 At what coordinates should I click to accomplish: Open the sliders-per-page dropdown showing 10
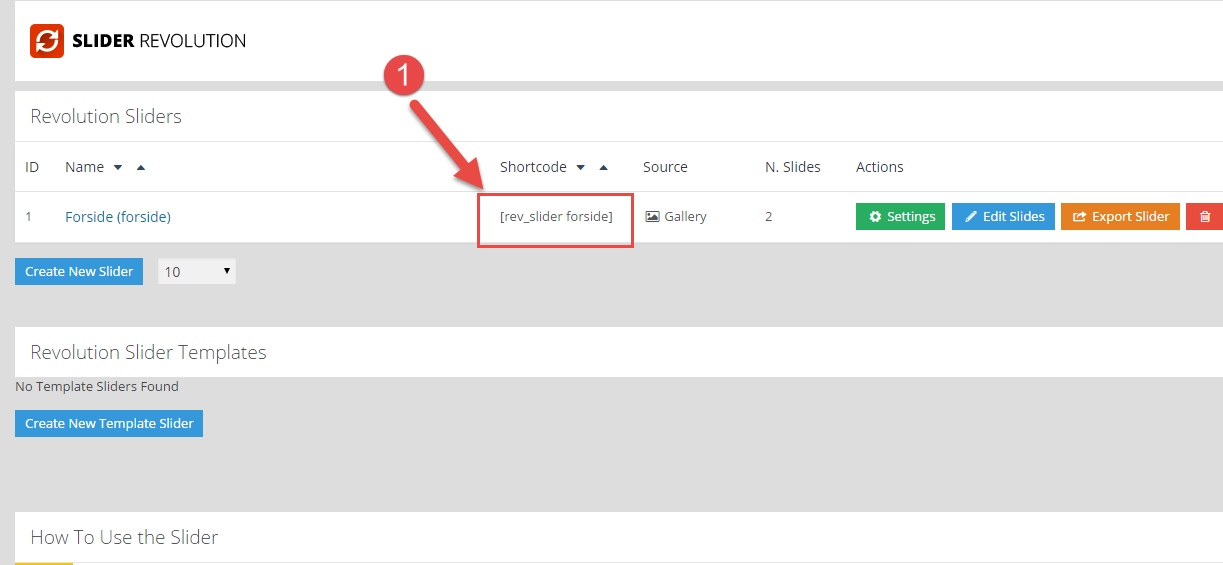click(x=197, y=271)
